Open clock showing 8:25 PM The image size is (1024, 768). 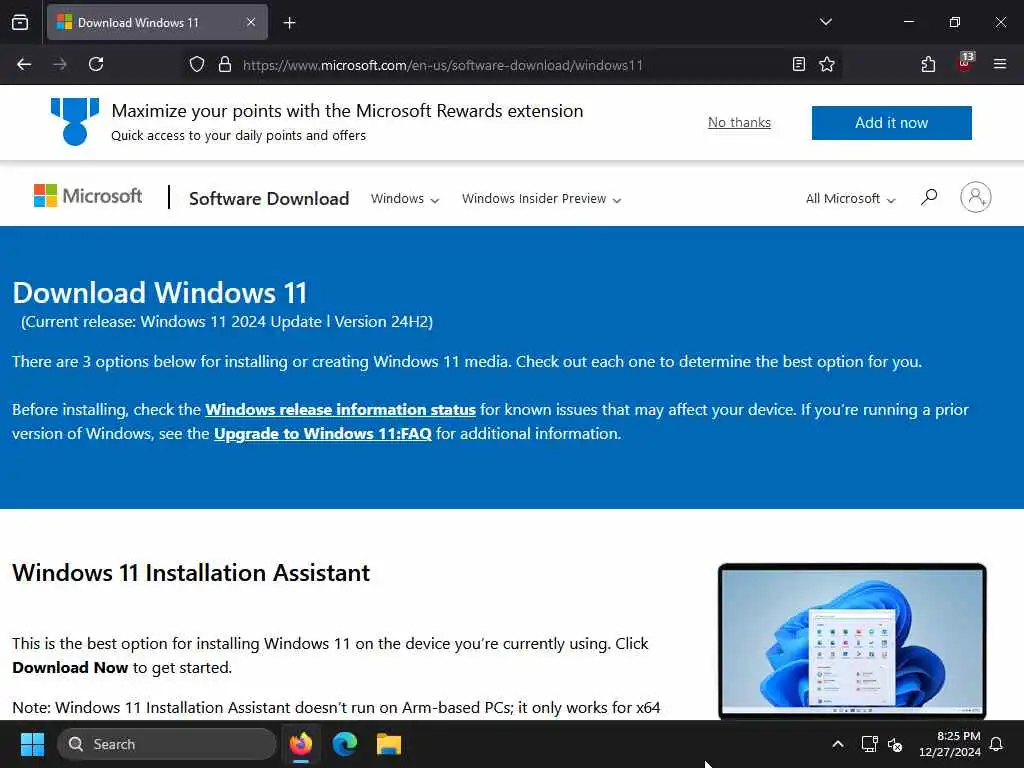(950, 744)
